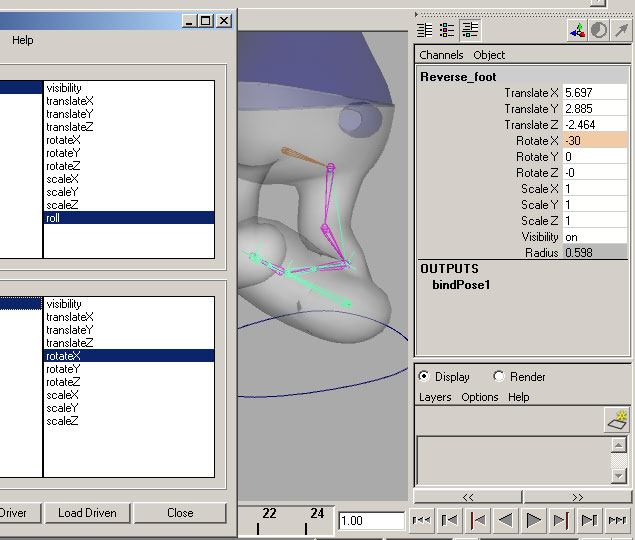Click the Show Attribute Editor icon
The height and width of the screenshot is (540, 635).
coord(424,30)
